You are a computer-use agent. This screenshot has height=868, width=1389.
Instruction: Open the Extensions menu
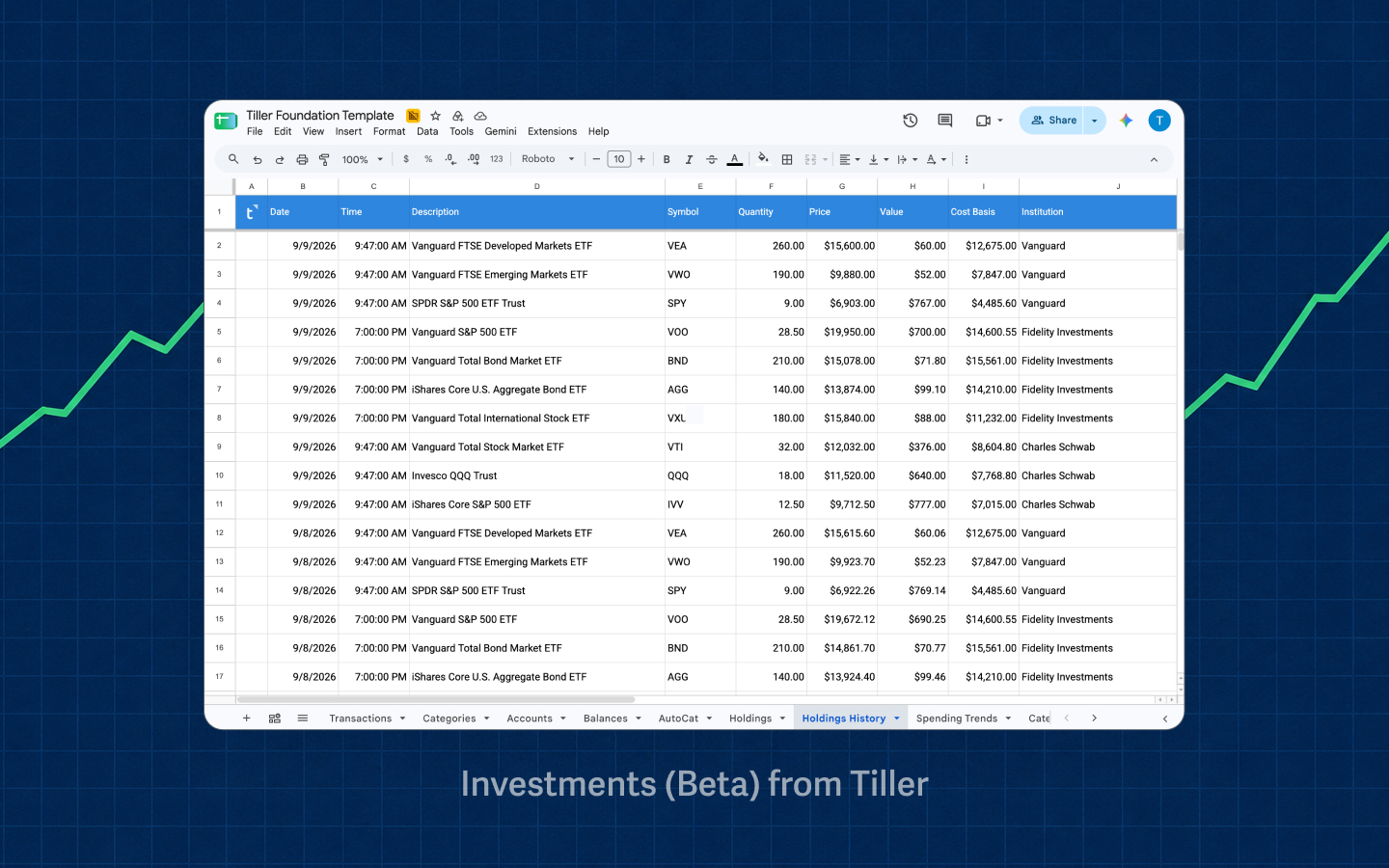tap(552, 131)
